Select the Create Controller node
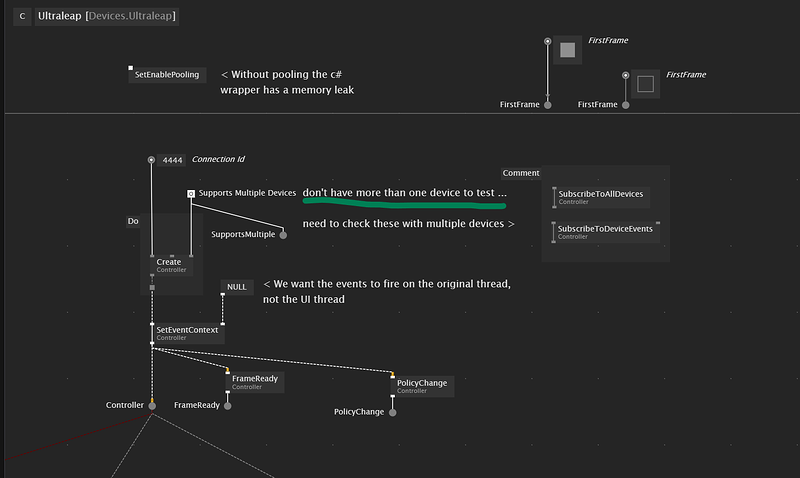 pos(171,265)
